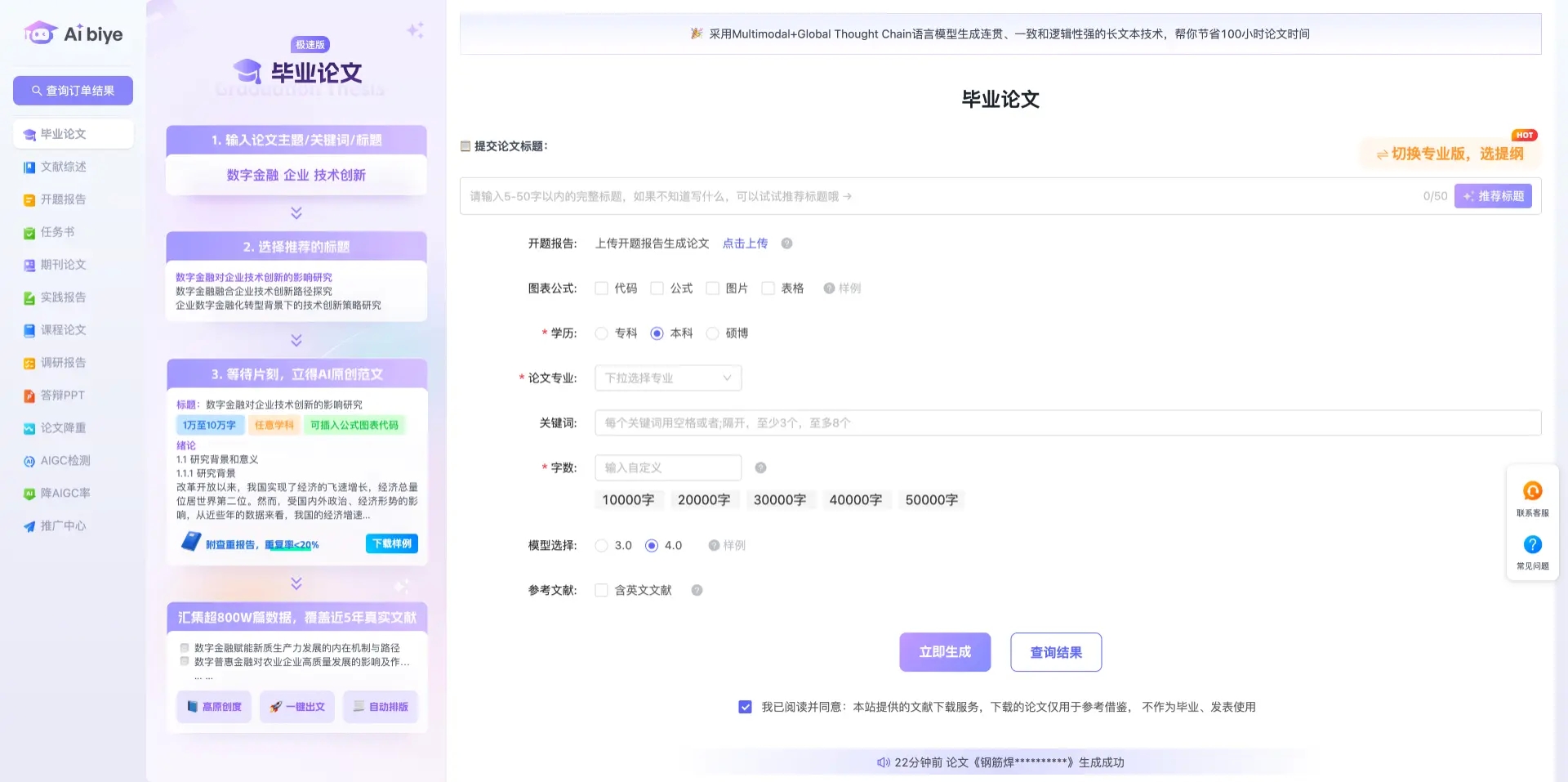The height and width of the screenshot is (782, 1568).
Task: Open the 推广中心 page
Action: 63,525
